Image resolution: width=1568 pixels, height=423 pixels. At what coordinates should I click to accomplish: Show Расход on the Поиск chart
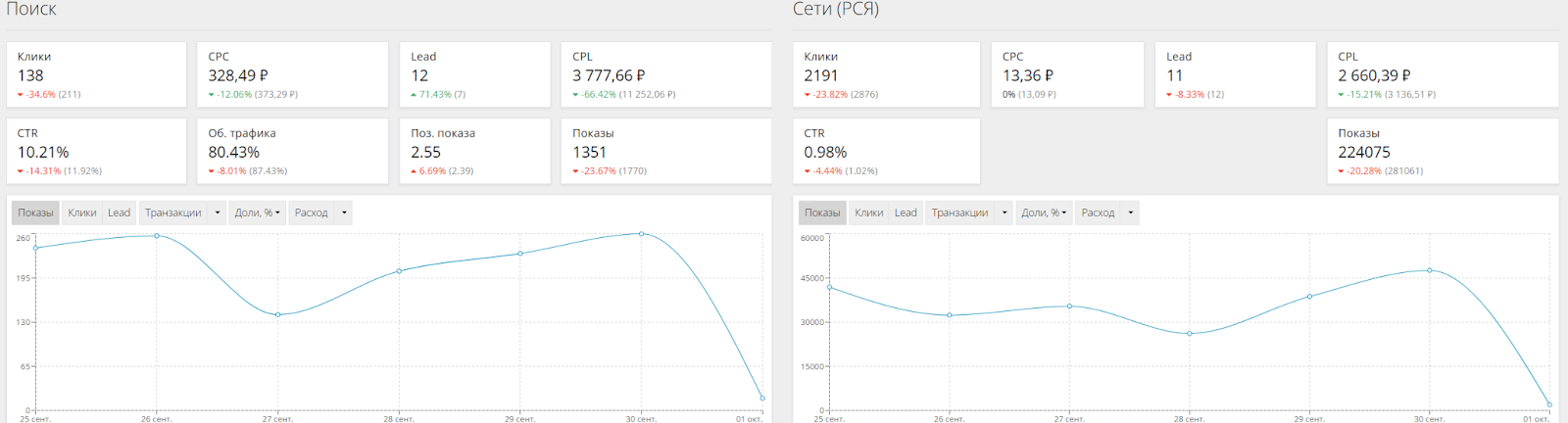(x=311, y=212)
